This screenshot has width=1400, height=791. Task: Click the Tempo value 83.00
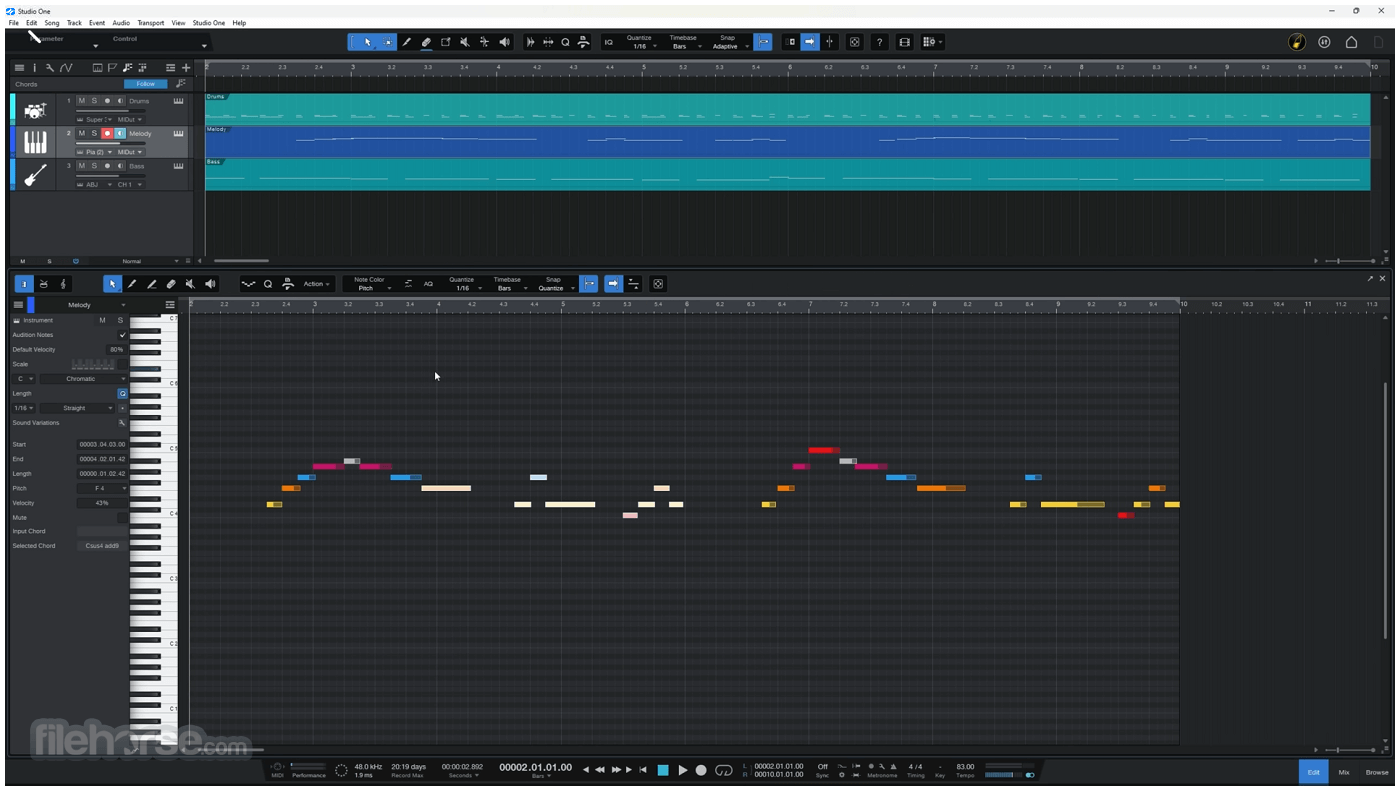(965, 767)
